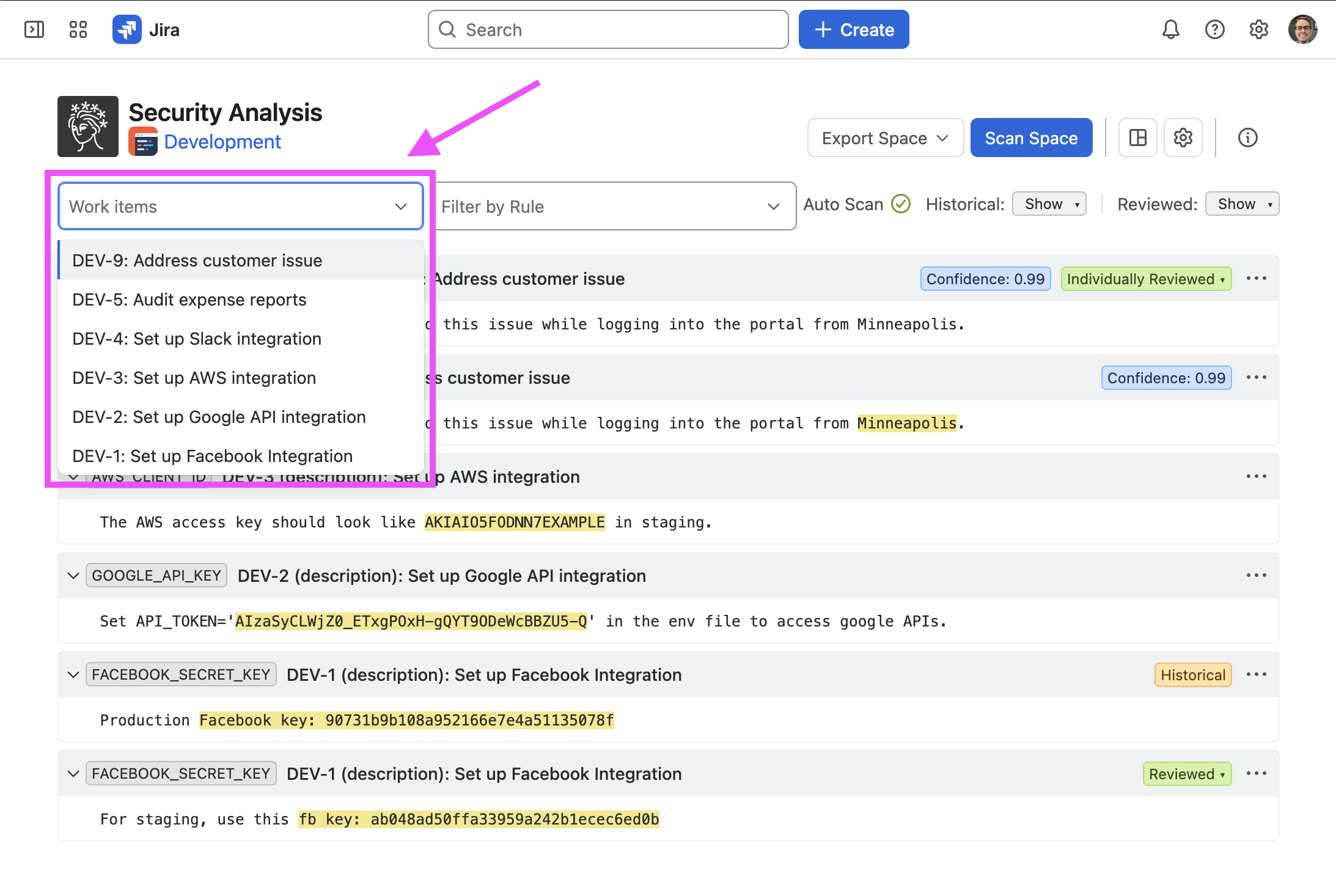Click the Security Analysis heading
The image size is (1336, 896).
coord(226,112)
